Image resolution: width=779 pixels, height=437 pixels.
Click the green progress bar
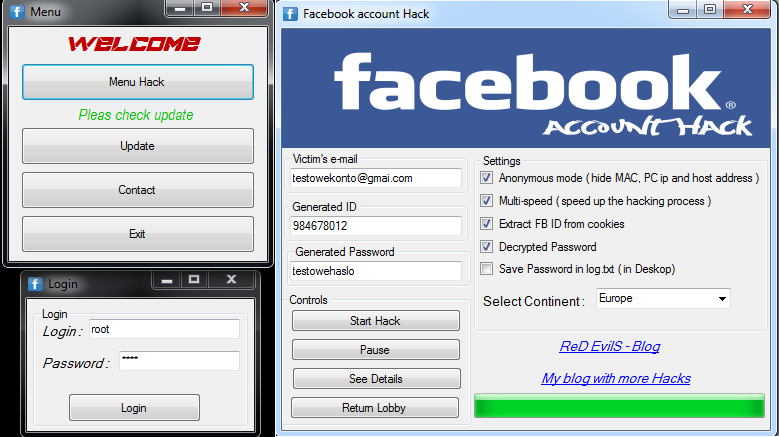click(x=619, y=406)
